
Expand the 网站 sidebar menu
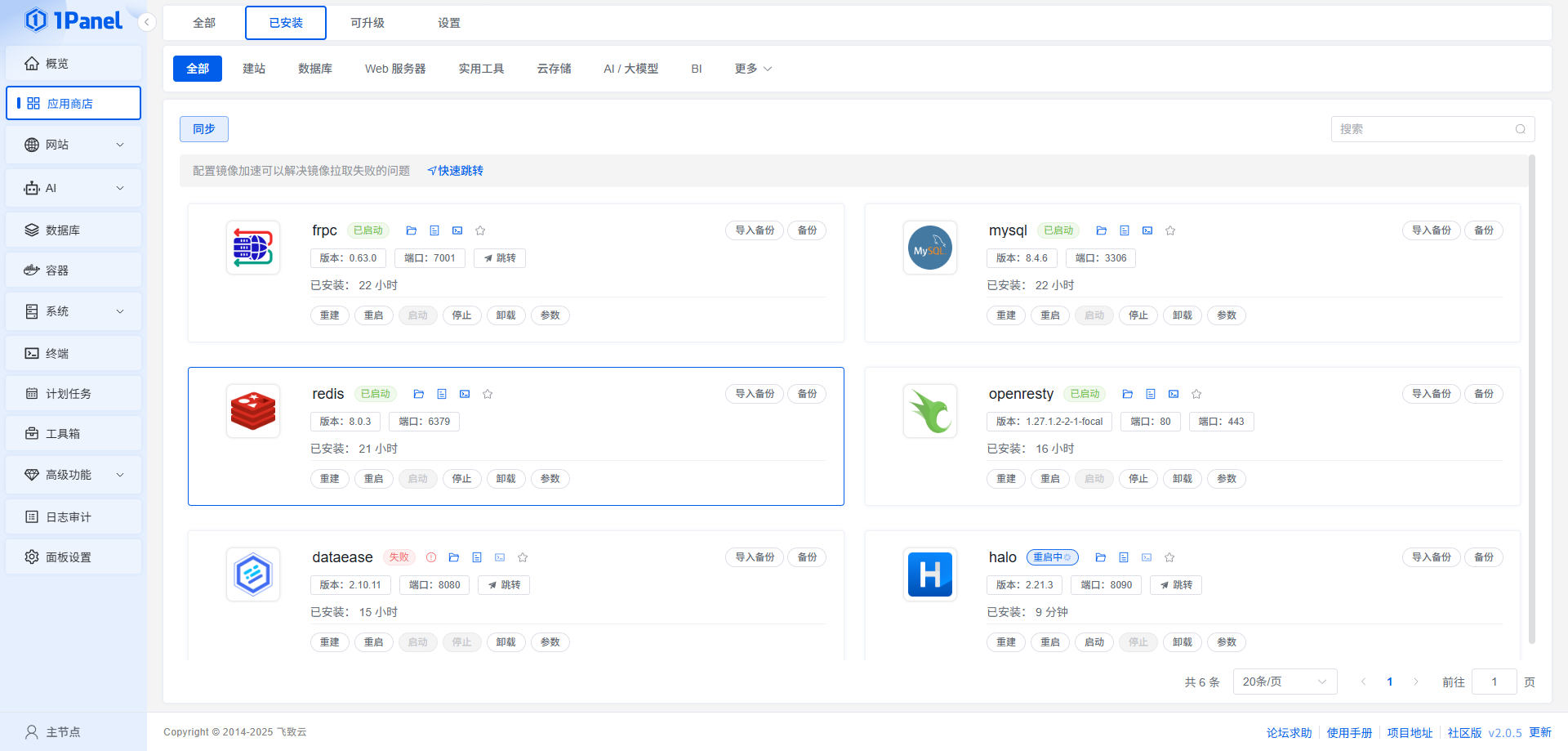pos(73,145)
